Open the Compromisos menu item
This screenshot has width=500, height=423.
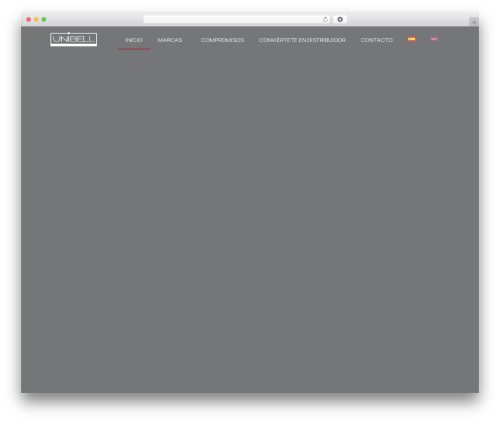[222, 40]
